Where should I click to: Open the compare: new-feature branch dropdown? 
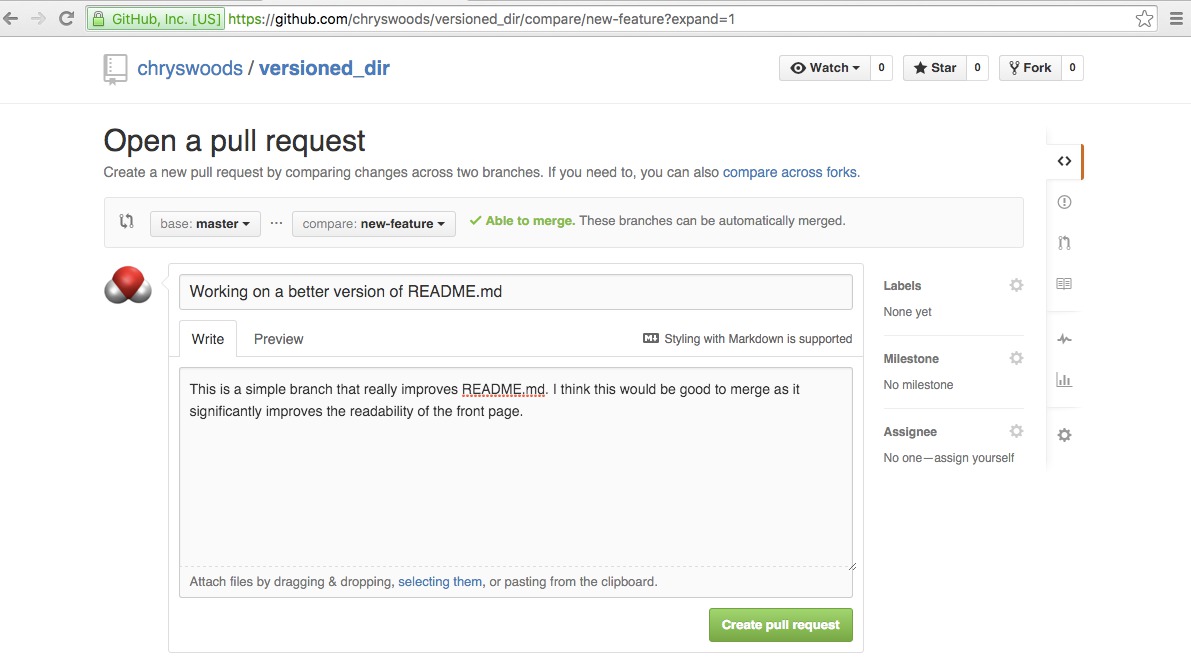(x=374, y=223)
